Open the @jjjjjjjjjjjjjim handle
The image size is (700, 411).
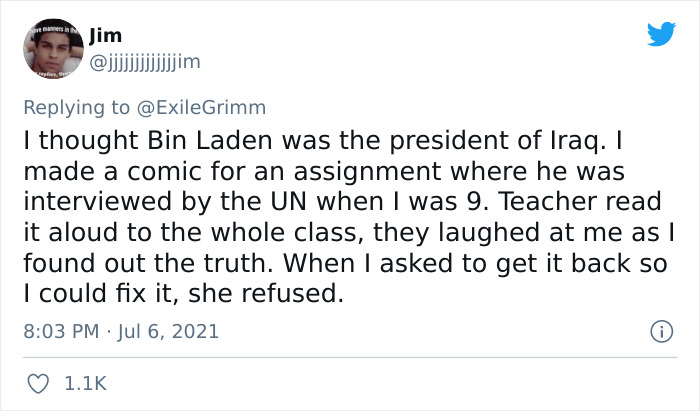pos(145,62)
